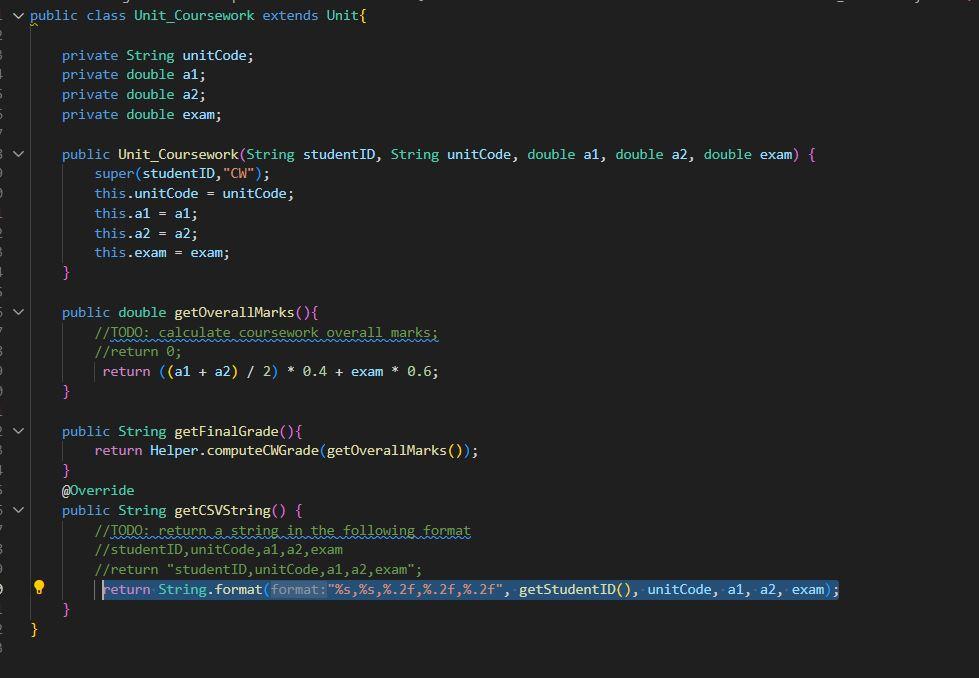The width and height of the screenshot is (979, 678).
Task: Click the "%s,%s,%.2f,%.2f,%.2f" format string
Action: pos(415,589)
